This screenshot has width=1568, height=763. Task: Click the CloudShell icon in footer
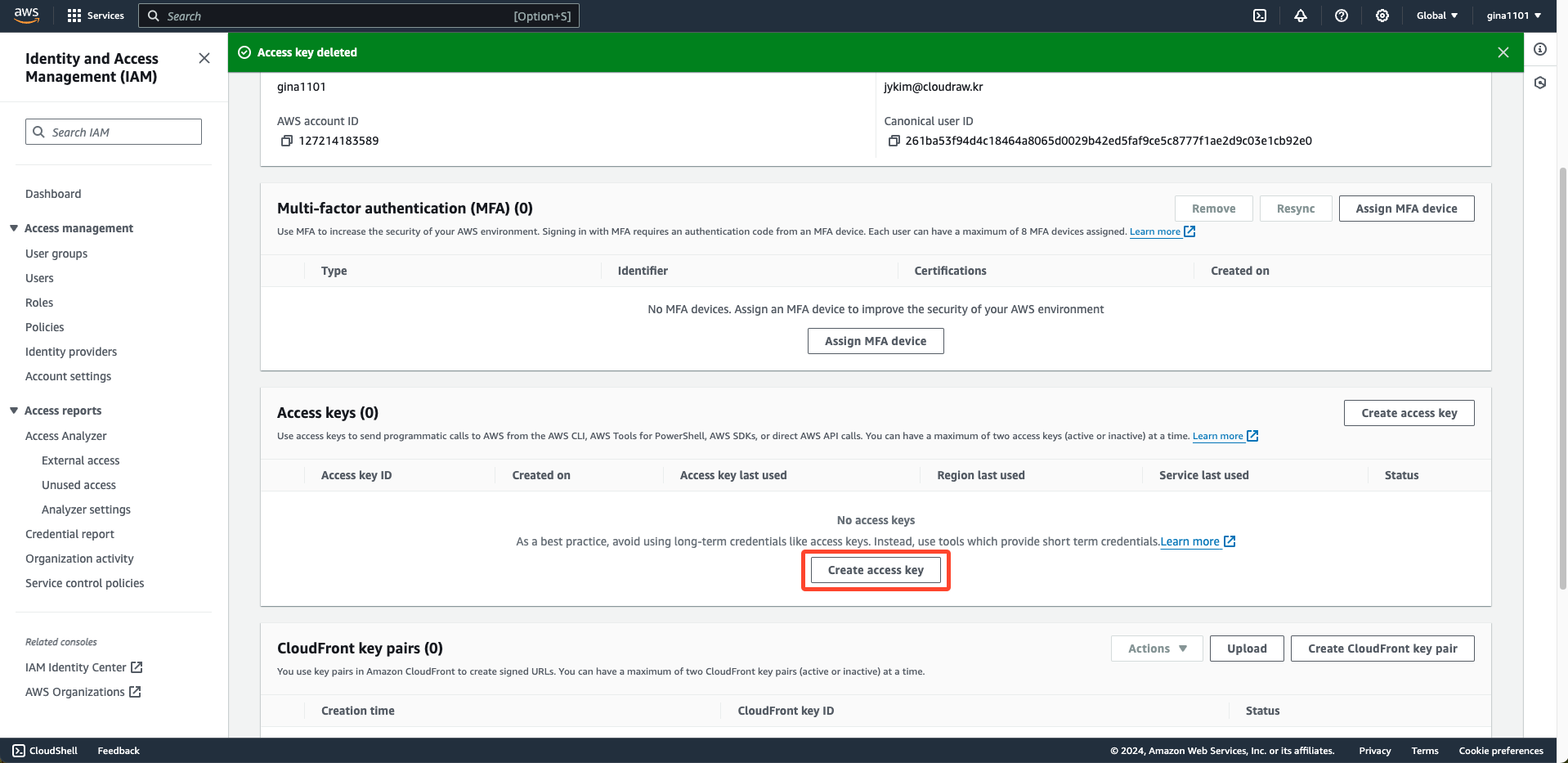coord(19,751)
